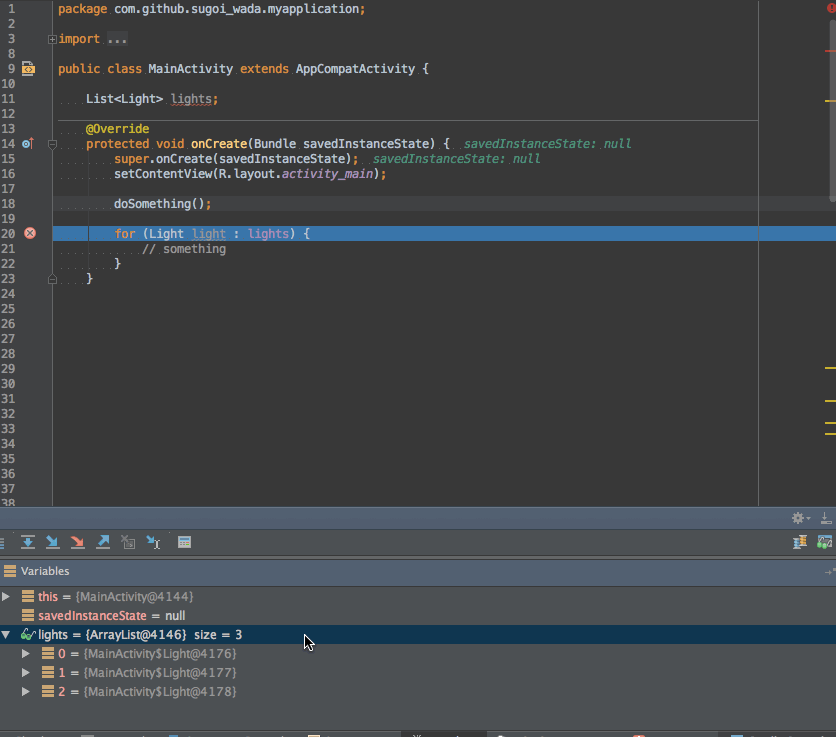The width and height of the screenshot is (836, 737).
Task: Click the Drop Frame icon
Action: pyautogui.click(x=127, y=542)
